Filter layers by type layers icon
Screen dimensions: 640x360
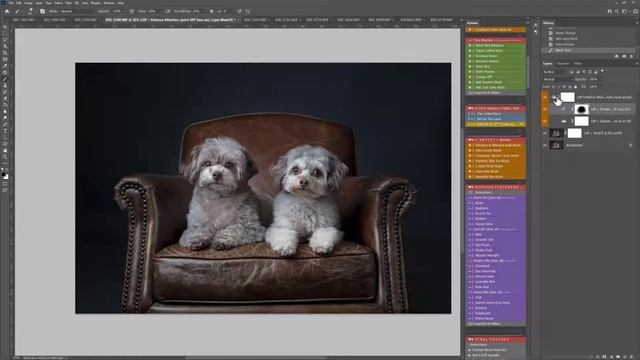tap(584, 72)
